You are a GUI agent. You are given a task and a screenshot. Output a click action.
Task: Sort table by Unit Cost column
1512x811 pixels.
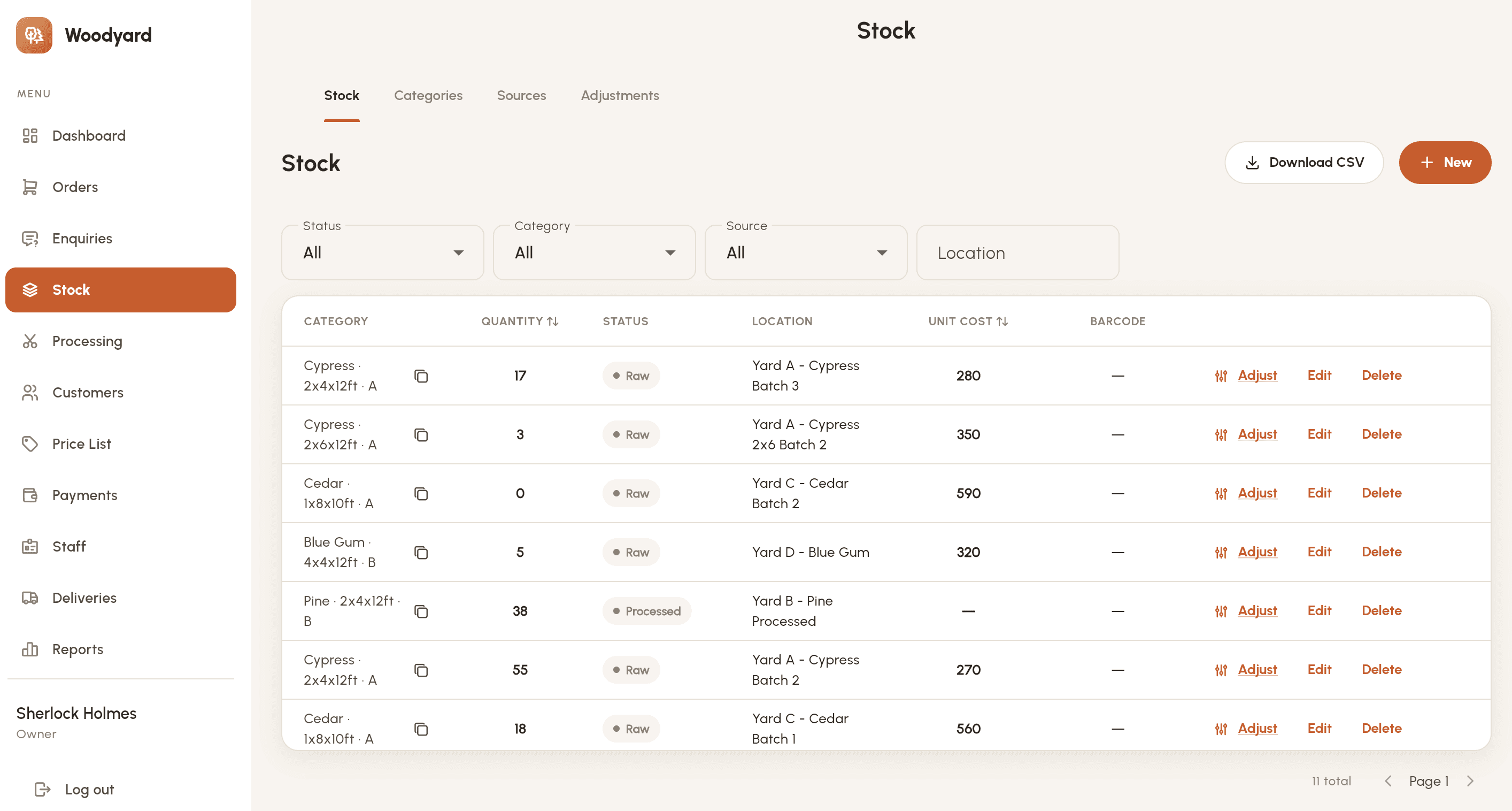[x=968, y=321]
